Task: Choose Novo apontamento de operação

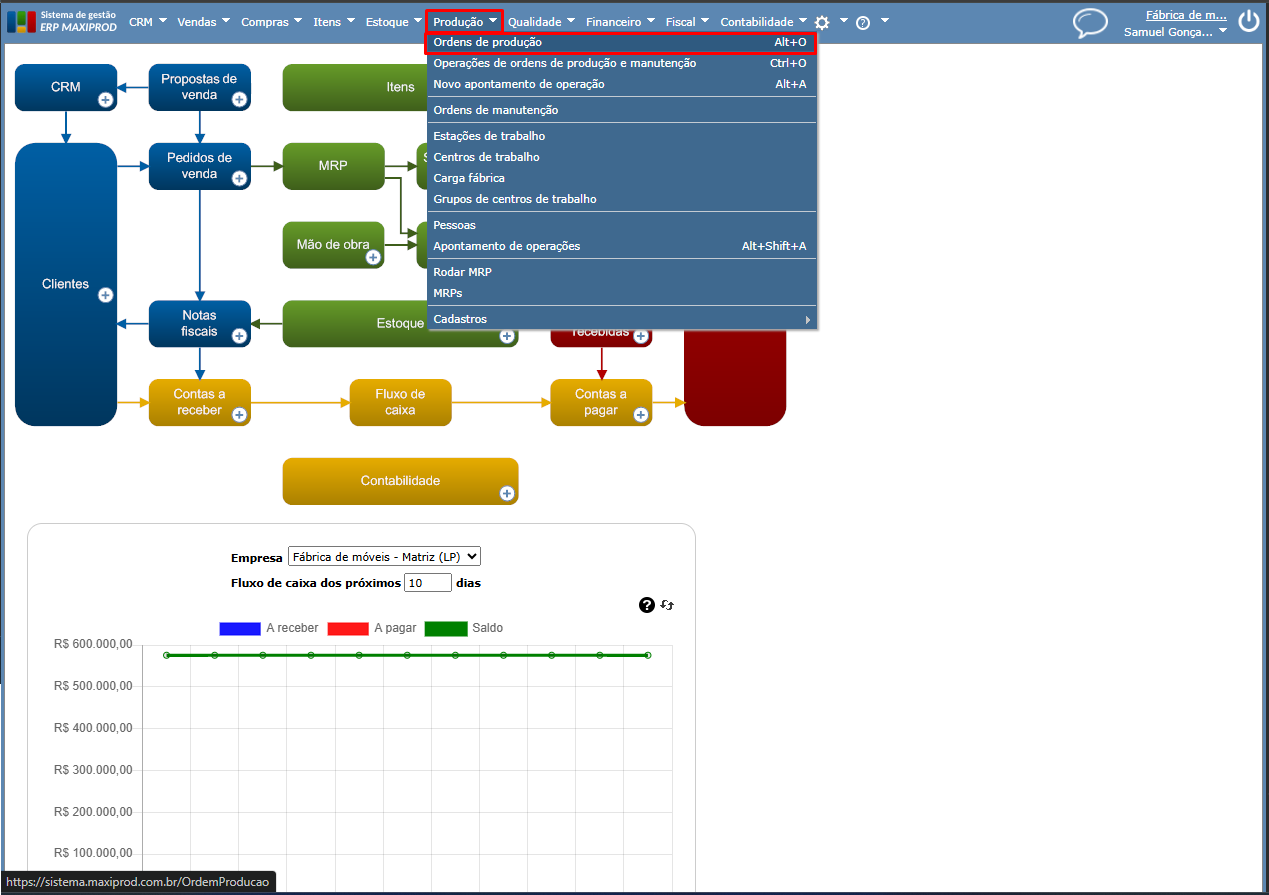Action: coord(622,84)
